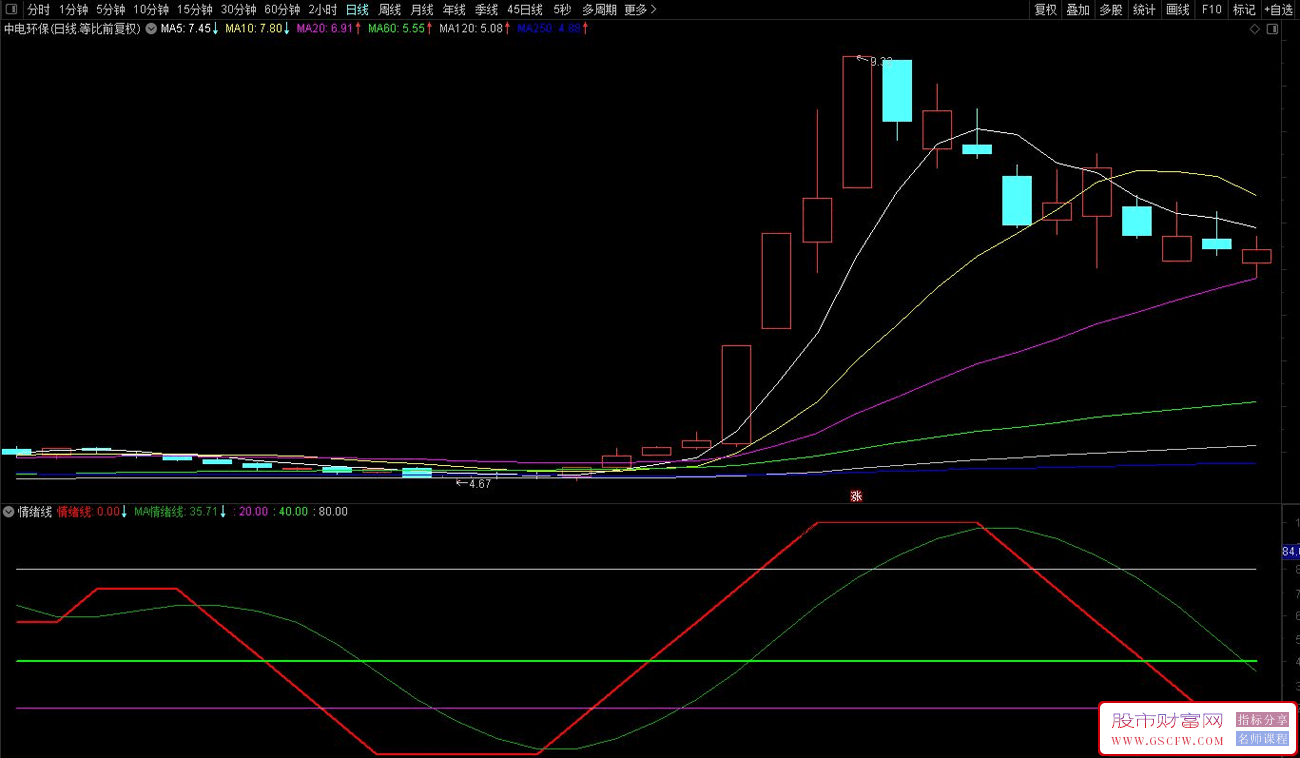Open the 名师课程 link in banner
Viewport: 1300px width, 758px height.
[1262, 739]
